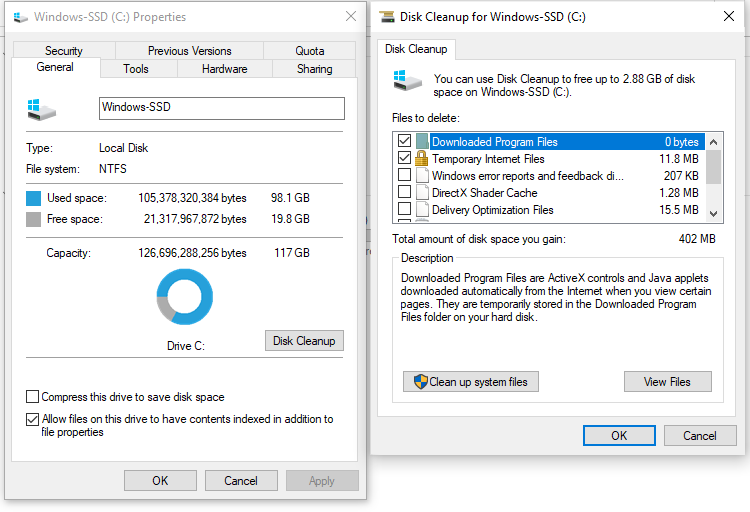Viewport: 750px width, 512px height.
Task: Select the Disk Cleanup tab in cleanup window
Action: tap(416, 49)
